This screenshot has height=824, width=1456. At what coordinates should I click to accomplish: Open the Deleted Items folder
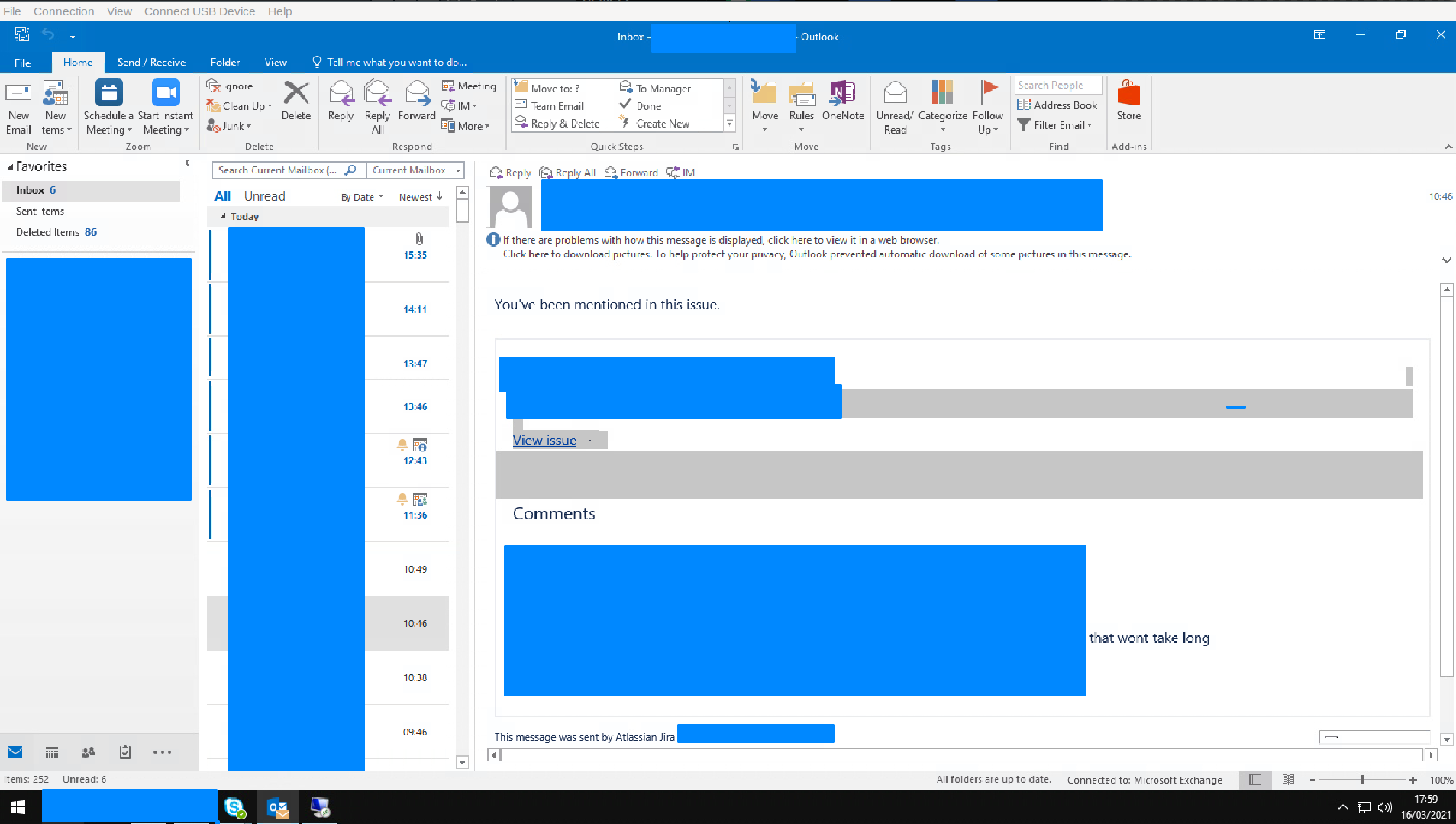(x=56, y=232)
